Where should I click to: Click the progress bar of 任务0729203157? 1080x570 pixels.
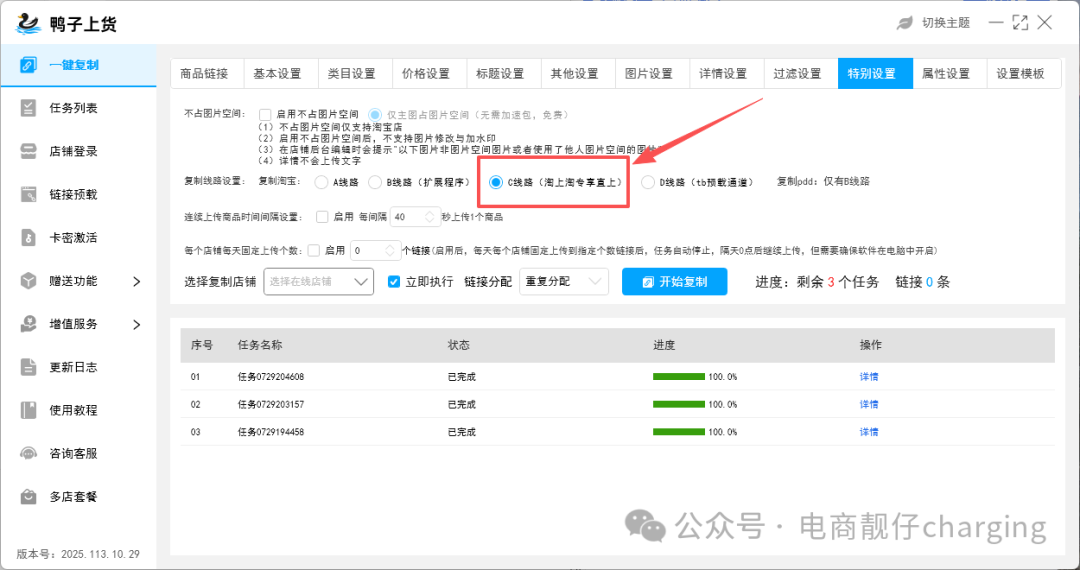(x=678, y=404)
